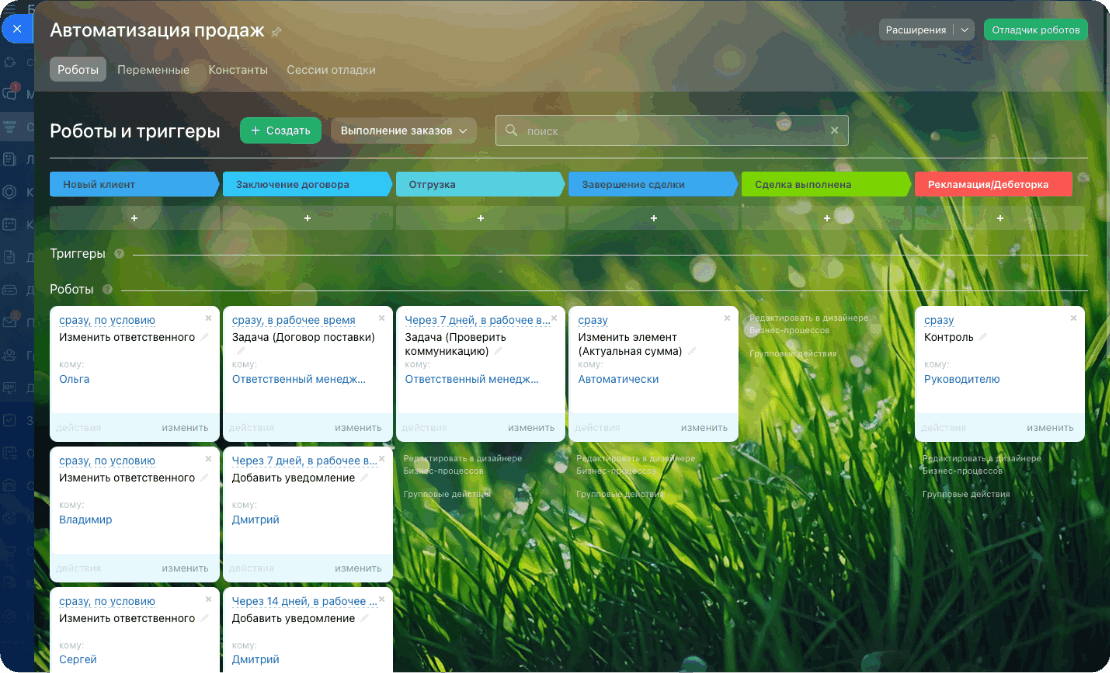Screen dimensions: 1110x673
Task: Open Групповые действия in Рекламация/Дебеторка column
Action: click(966, 494)
